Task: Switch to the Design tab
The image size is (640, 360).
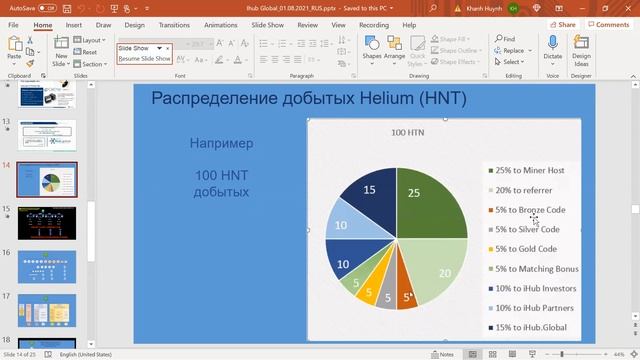Action: pyautogui.click(x=134, y=25)
